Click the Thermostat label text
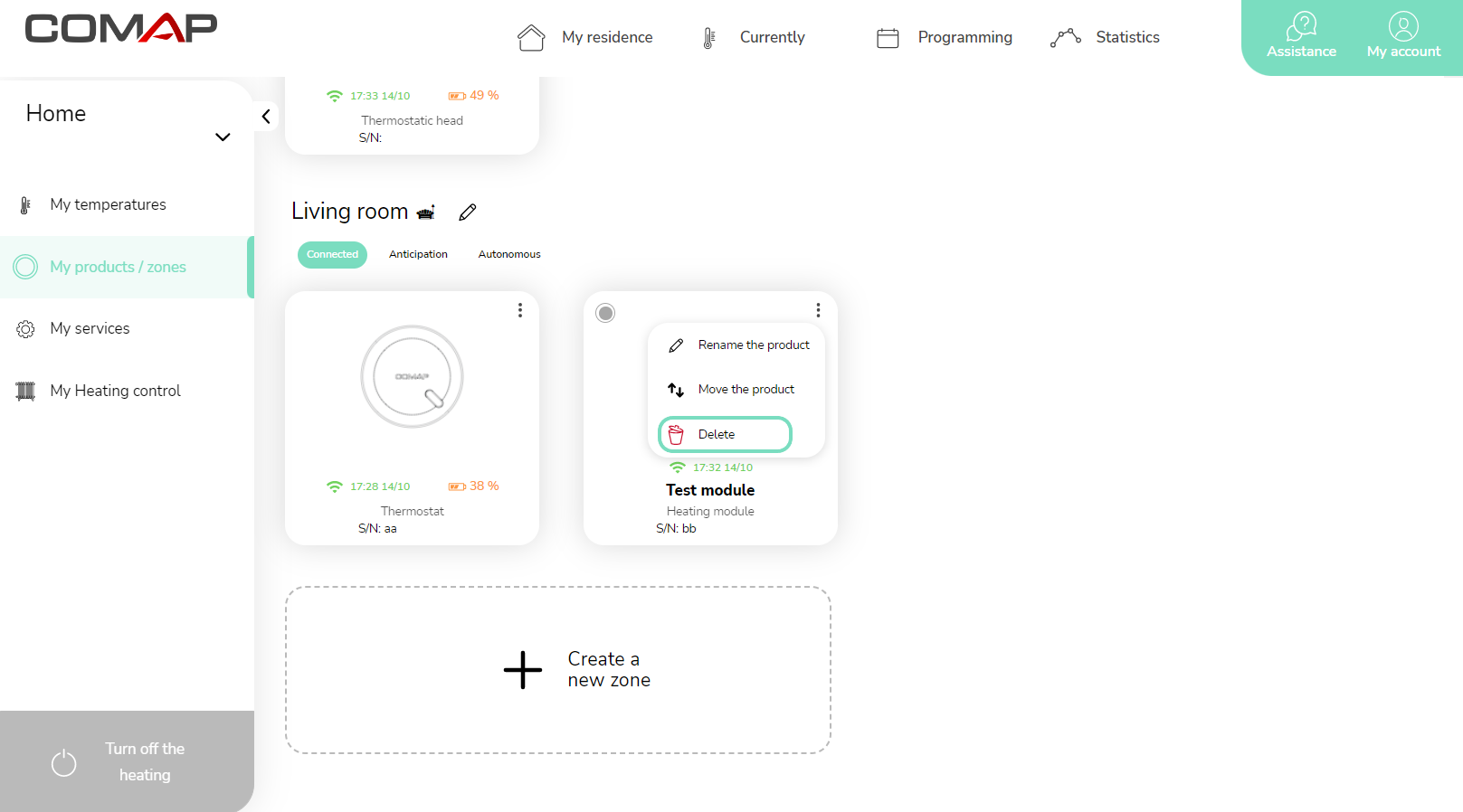 click(413, 512)
